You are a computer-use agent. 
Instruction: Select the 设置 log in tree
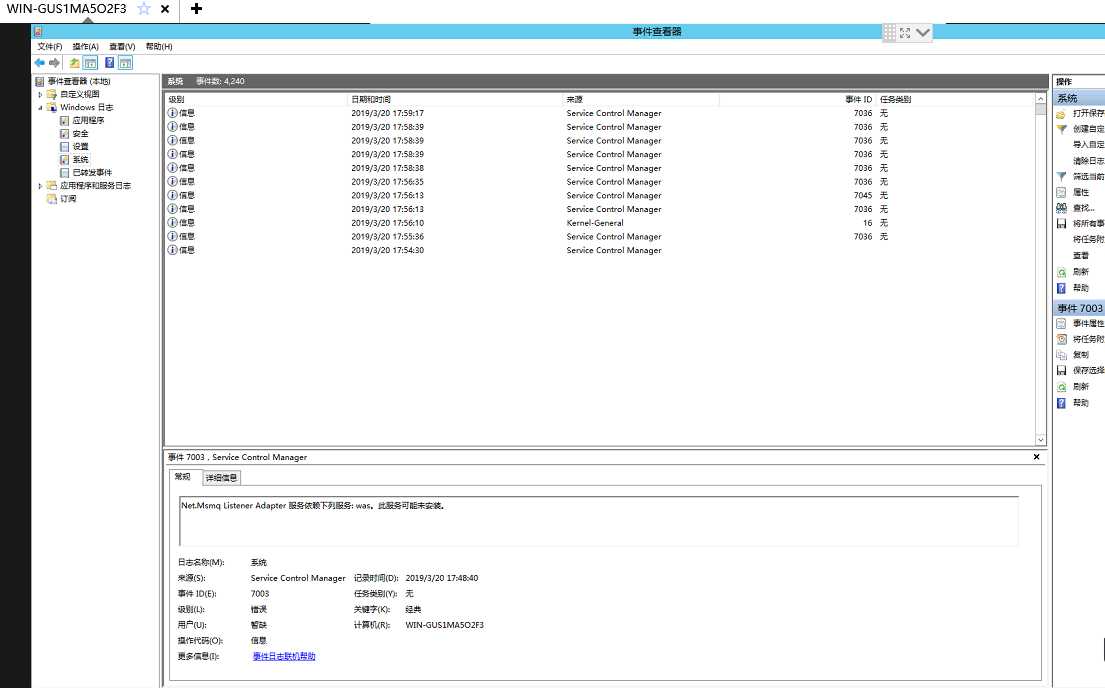80,147
